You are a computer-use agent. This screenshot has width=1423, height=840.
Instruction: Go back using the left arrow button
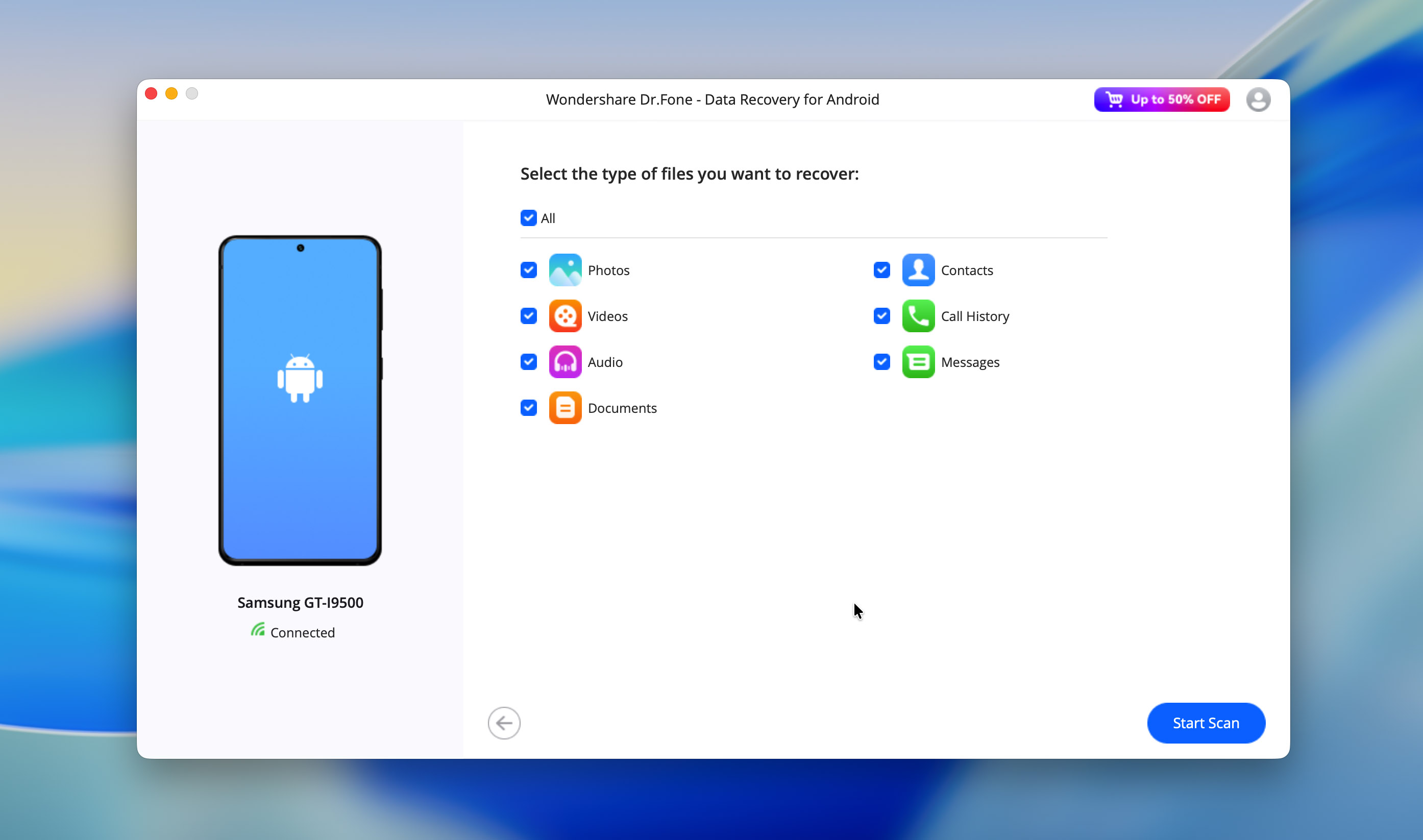504,723
